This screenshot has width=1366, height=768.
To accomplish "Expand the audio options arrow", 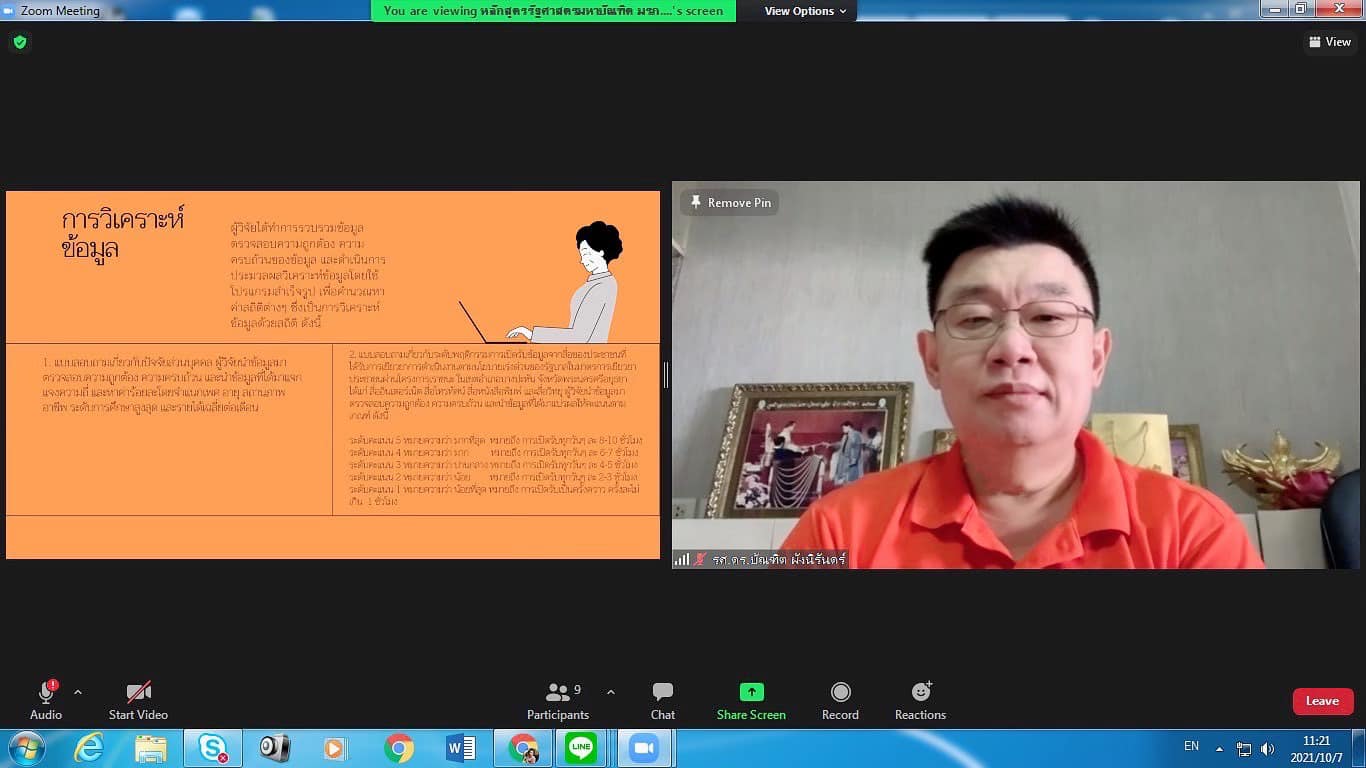I will [x=78, y=692].
